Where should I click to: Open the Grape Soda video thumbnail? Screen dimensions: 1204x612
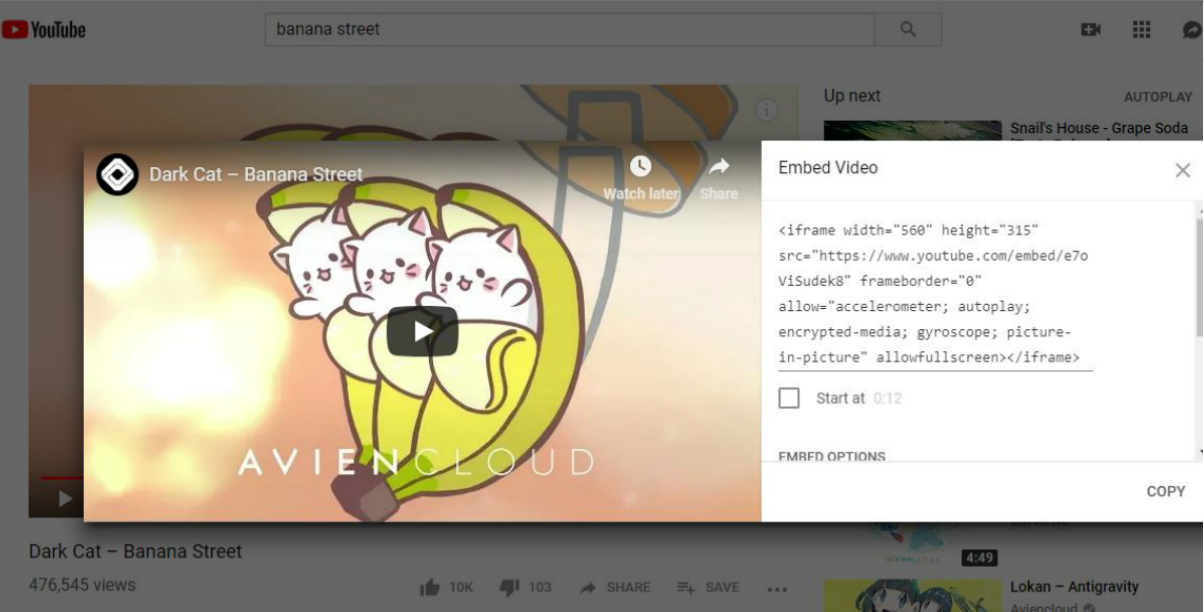click(x=912, y=131)
